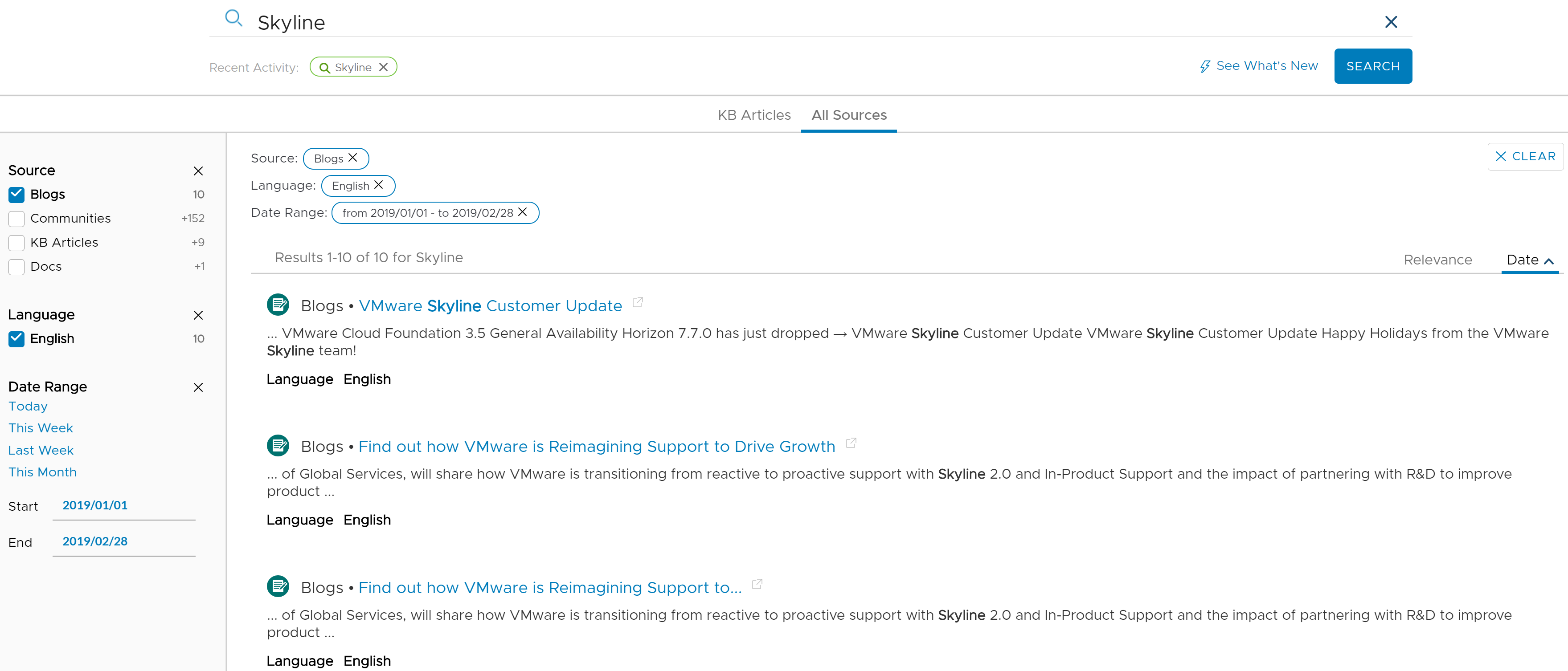Switch to the KB Articles tab
This screenshot has width=1568, height=671.
754,115
